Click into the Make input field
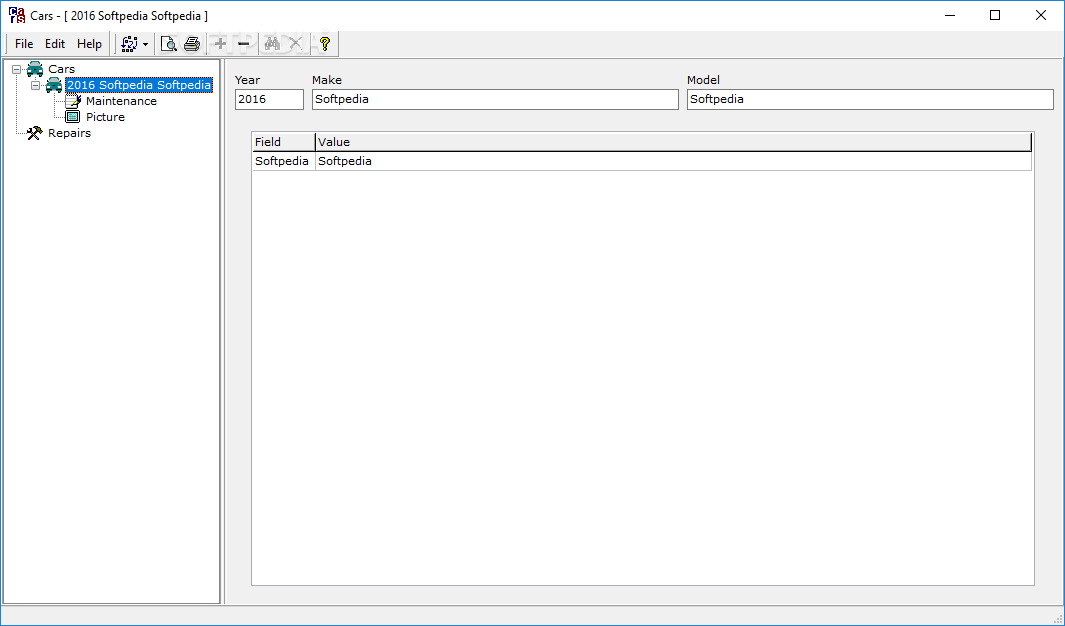This screenshot has height=626, width=1065. click(495, 99)
